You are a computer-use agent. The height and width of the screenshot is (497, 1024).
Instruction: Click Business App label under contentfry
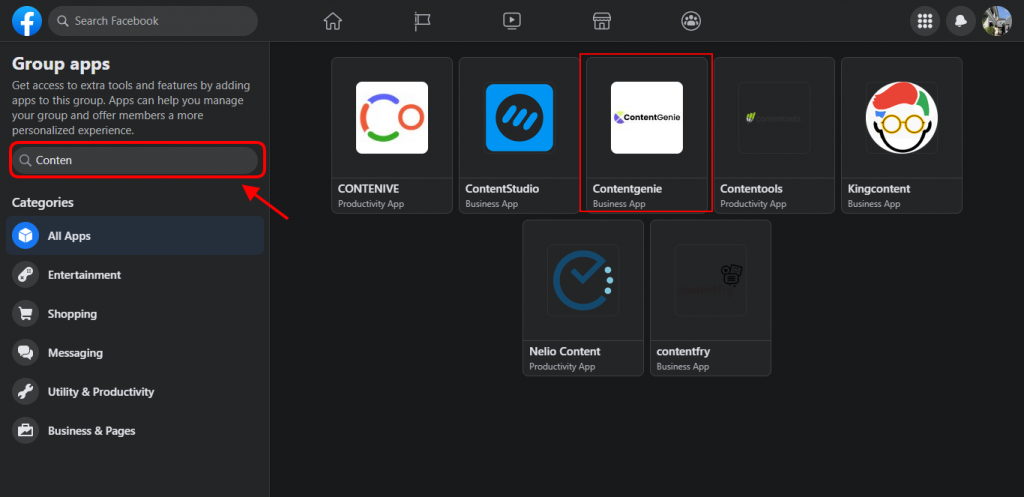pos(682,366)
